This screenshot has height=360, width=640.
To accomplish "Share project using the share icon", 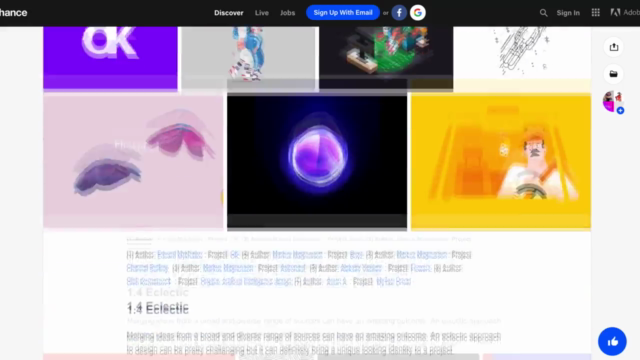I will click(613, 47).
